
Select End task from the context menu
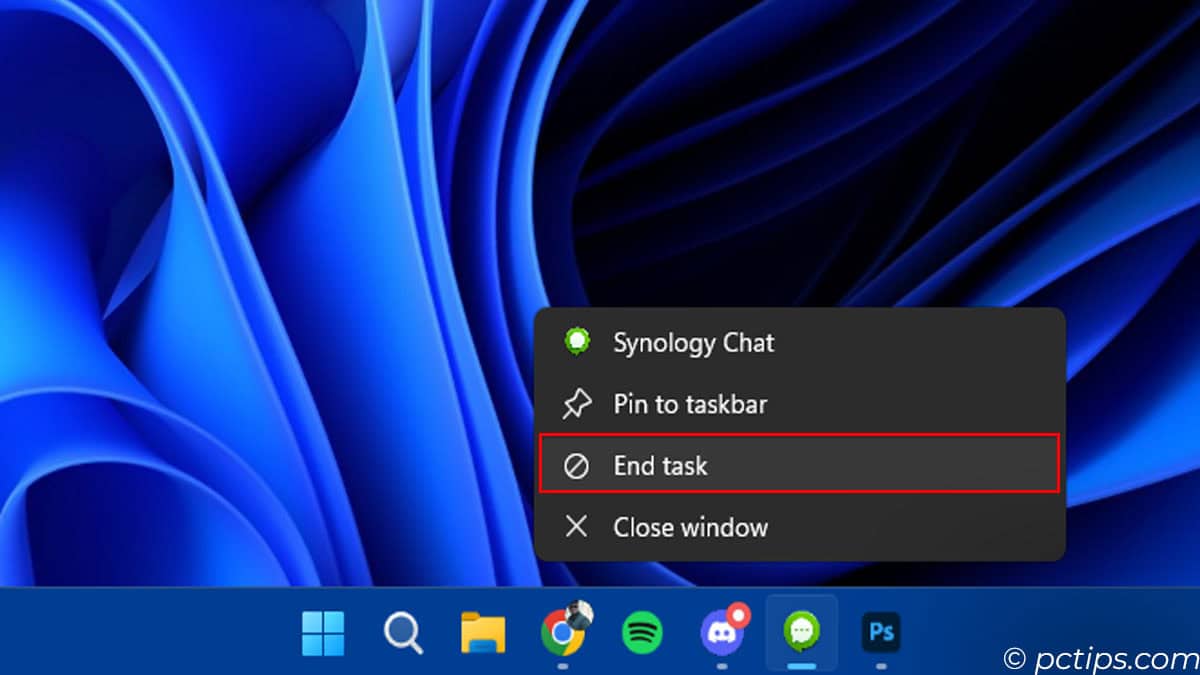[660, 465]
